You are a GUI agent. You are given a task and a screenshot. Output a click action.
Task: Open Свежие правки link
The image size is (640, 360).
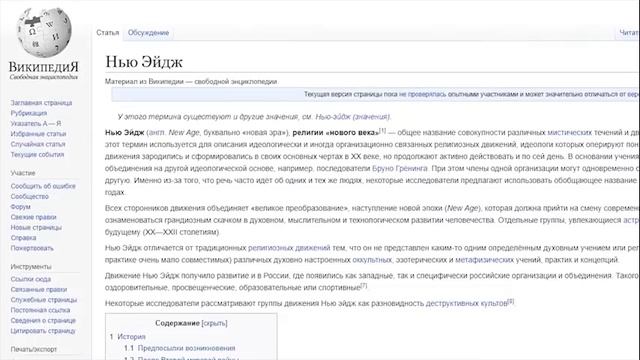(33, 217)
